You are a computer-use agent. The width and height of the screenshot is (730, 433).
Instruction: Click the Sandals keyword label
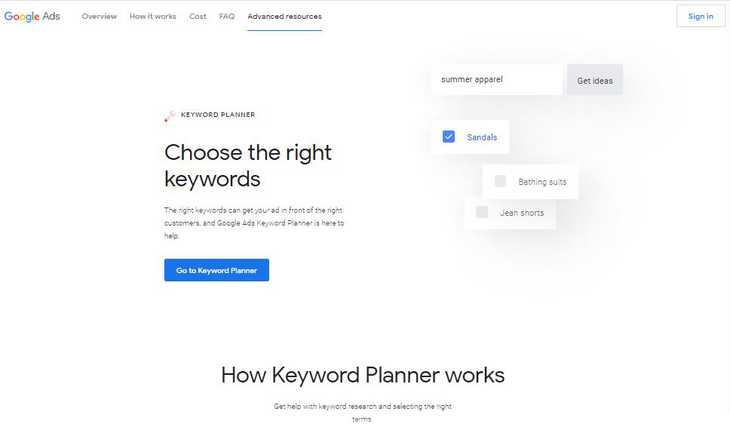(482, 137)
